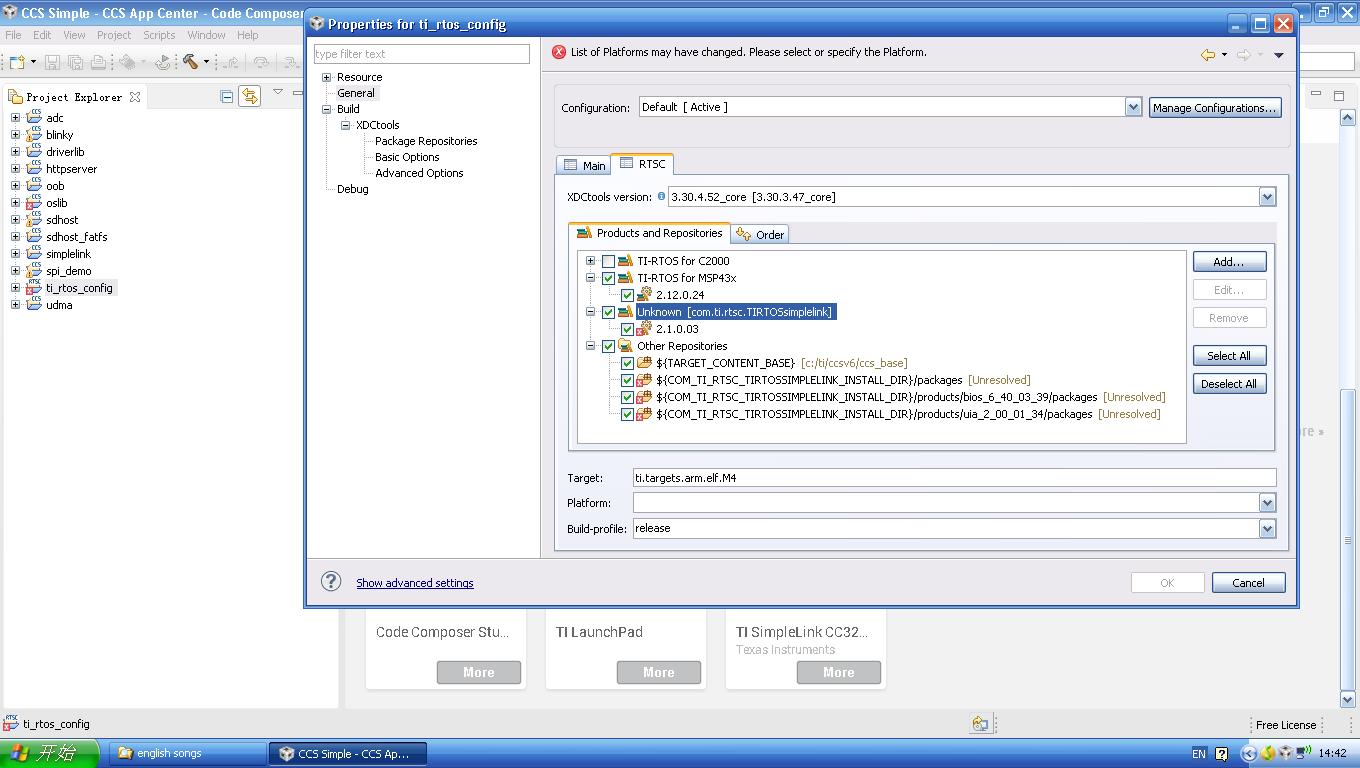1360x768 pixels.
Task: Uncheck the bios_6_40_03_39 packages checkbox
Action: point(627,397)
